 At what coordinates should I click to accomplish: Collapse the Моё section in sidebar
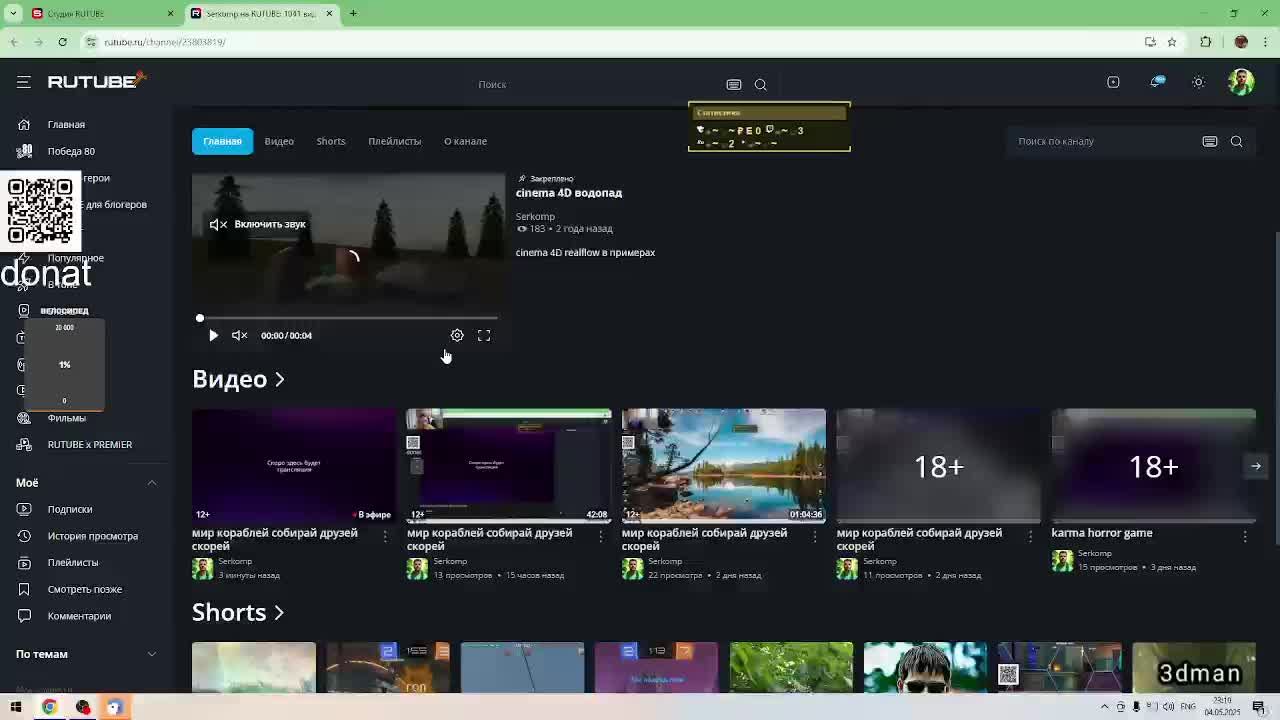point(152,483)
